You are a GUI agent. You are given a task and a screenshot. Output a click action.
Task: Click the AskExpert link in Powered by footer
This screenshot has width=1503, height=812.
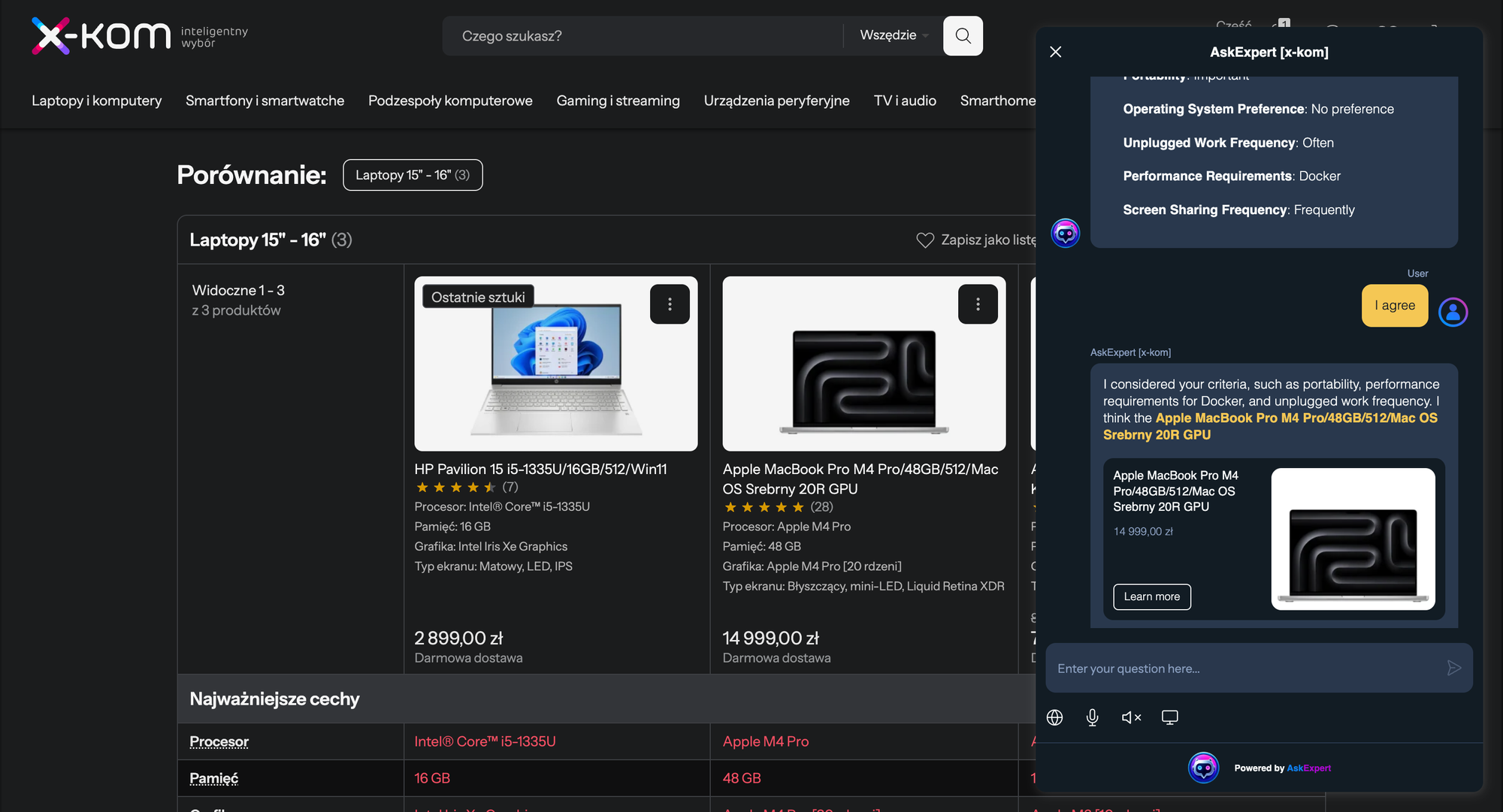coord(1308,768)
